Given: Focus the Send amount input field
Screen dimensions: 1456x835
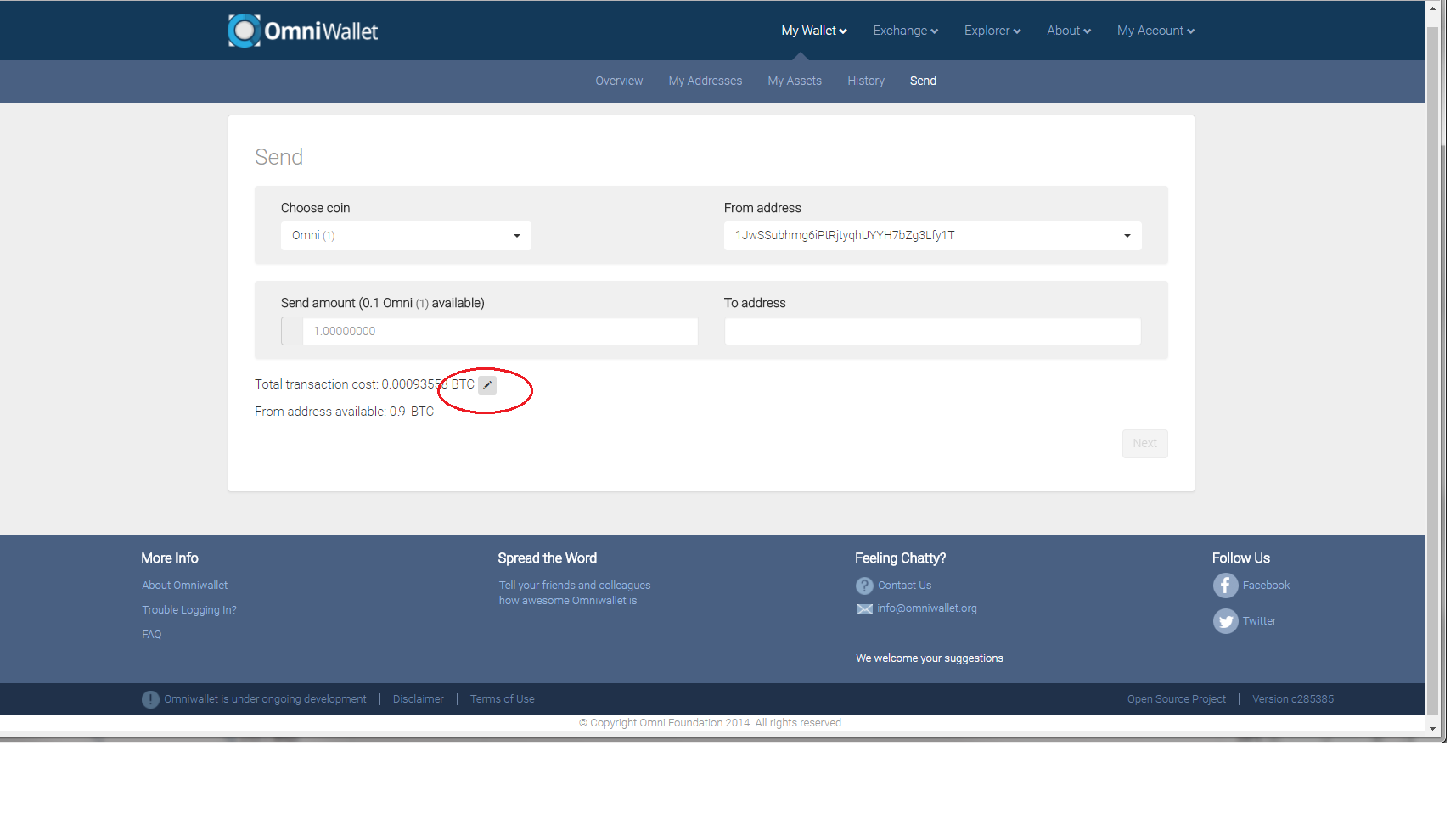Looking at the screenshot, I should (x=500, y=332).
